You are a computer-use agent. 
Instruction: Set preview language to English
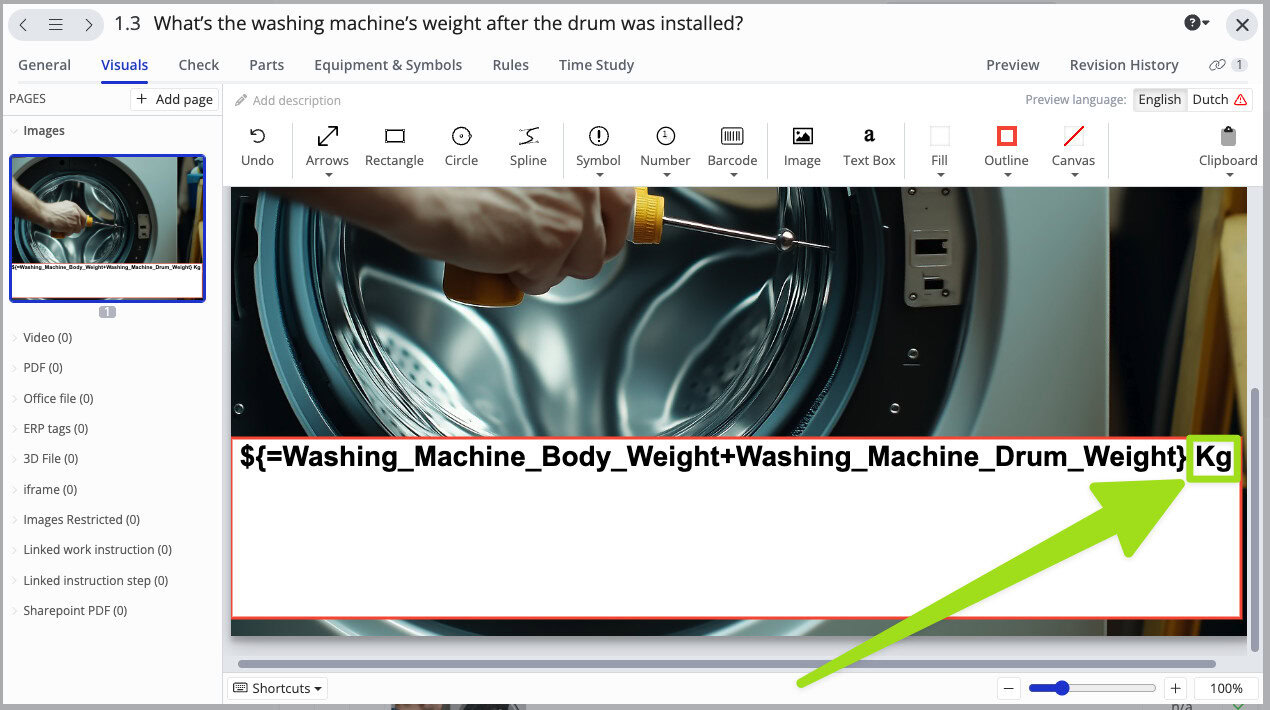click(1160, 99)
